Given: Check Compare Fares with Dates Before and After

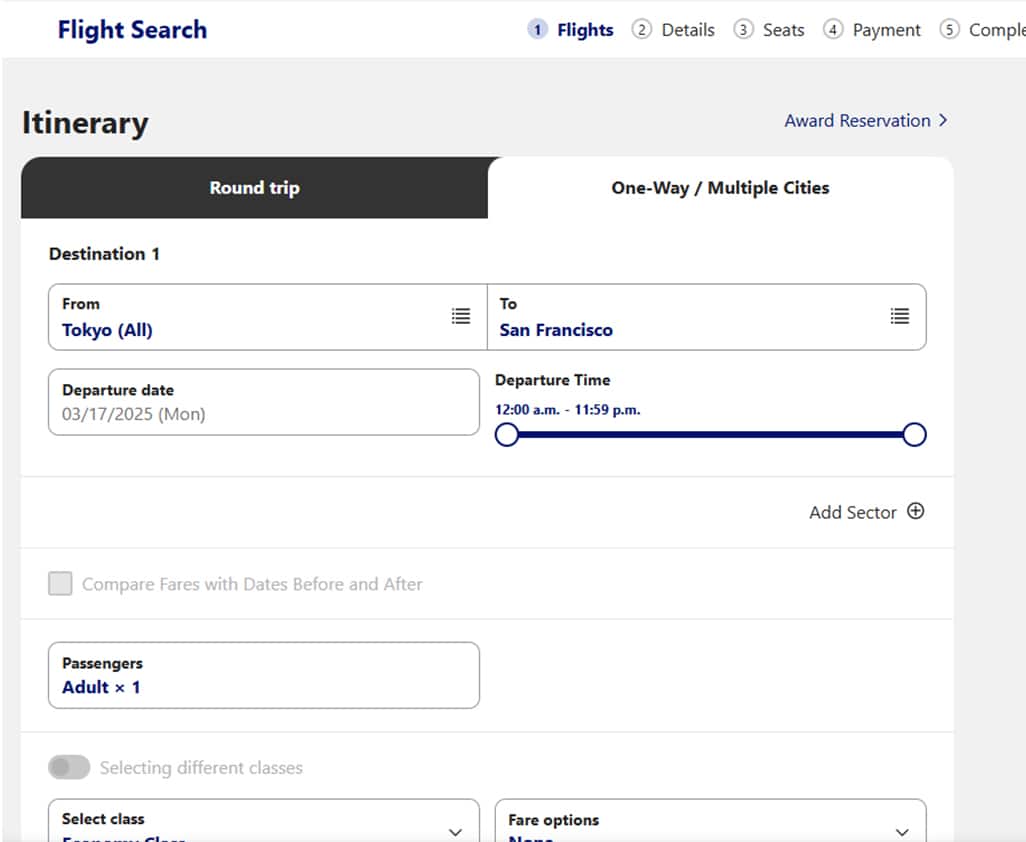Looking at the screenshot, I should click(x=61, y=584).
